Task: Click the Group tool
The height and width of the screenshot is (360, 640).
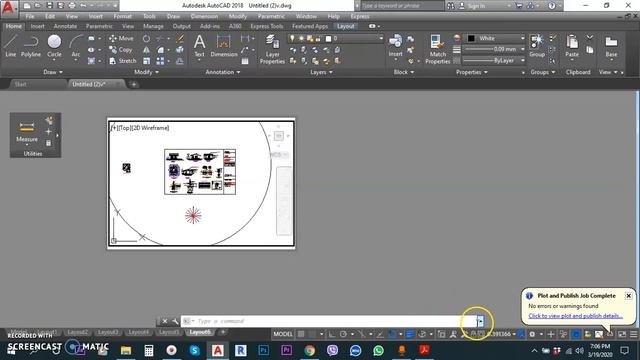Action: click(x=537, y=46)
